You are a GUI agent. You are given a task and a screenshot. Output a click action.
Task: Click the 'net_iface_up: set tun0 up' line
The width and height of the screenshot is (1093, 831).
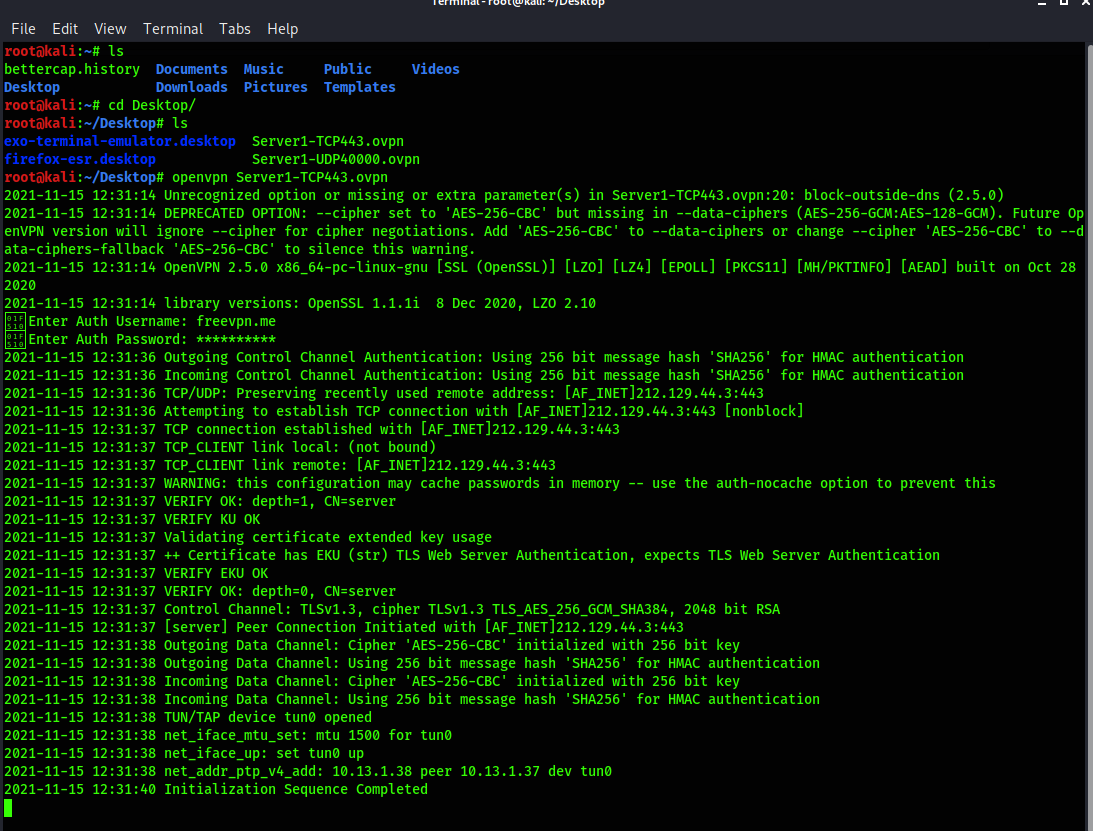pos(184,753)
